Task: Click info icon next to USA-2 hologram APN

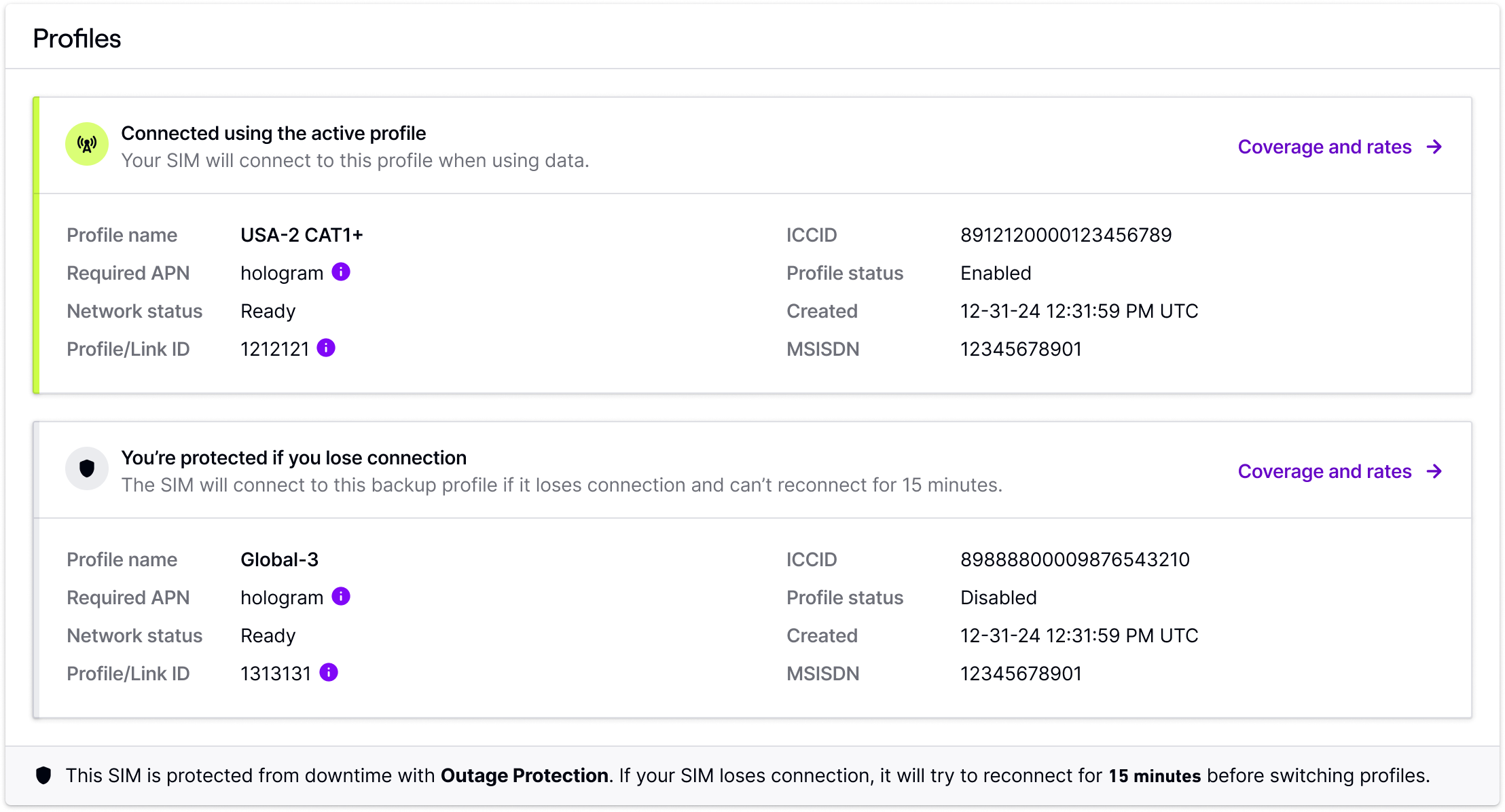Action: tap(341, 272)
